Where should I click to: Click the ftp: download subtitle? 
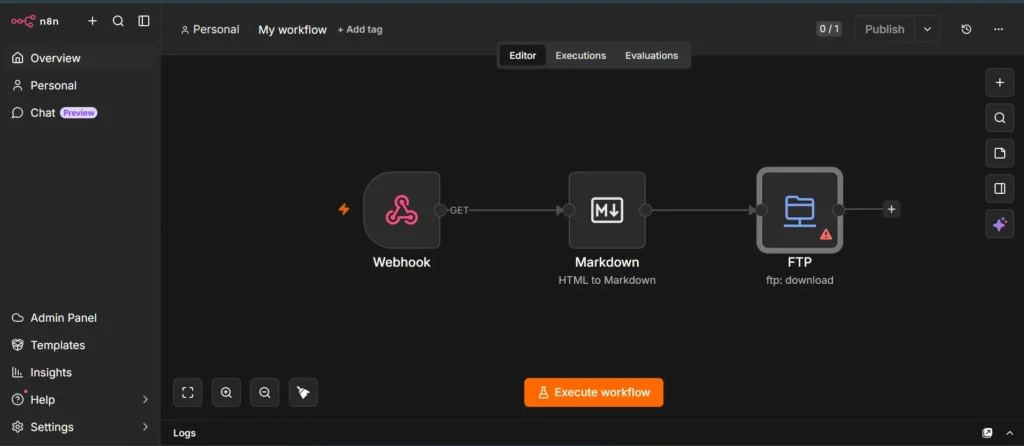(x=799, y=280)
